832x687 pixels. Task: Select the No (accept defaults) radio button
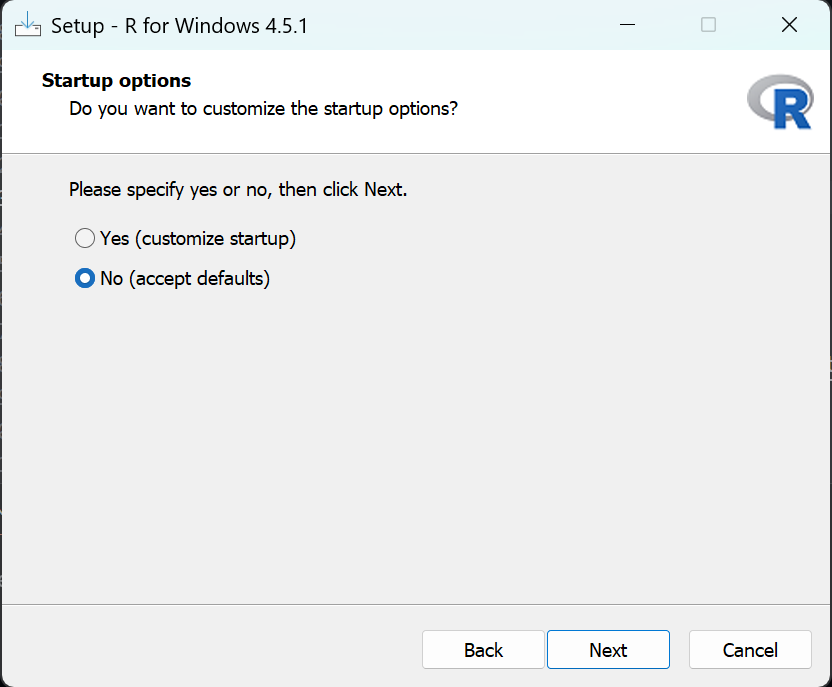click(x=85, y=279)
